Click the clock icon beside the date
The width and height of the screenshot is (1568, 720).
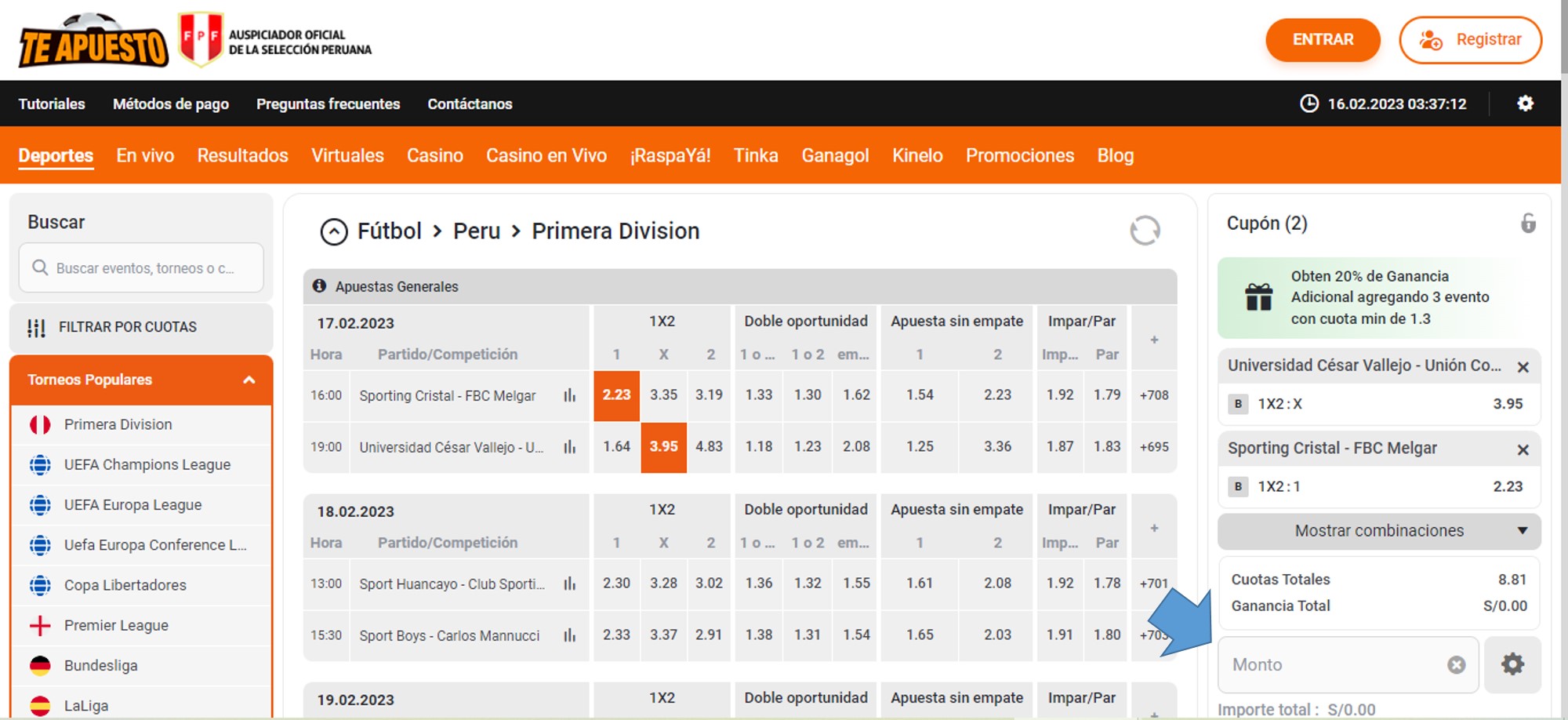pyautogui.click(x=1309, y=104)
